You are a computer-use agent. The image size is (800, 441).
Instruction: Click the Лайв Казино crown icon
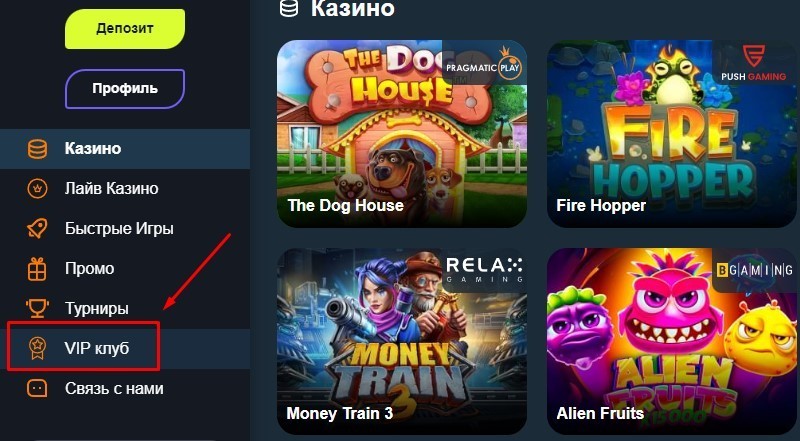pos(37,188)
